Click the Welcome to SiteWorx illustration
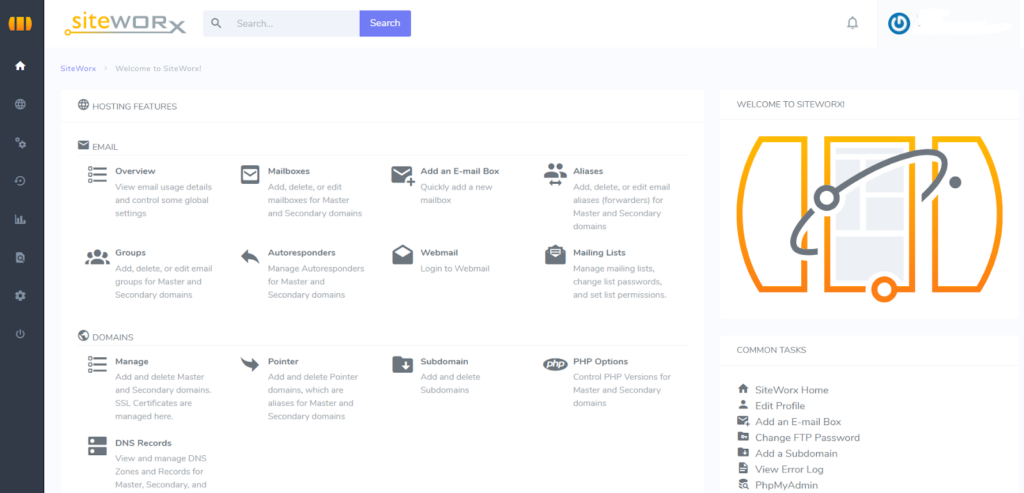The image size is (1024, 493). coord(870,219)
